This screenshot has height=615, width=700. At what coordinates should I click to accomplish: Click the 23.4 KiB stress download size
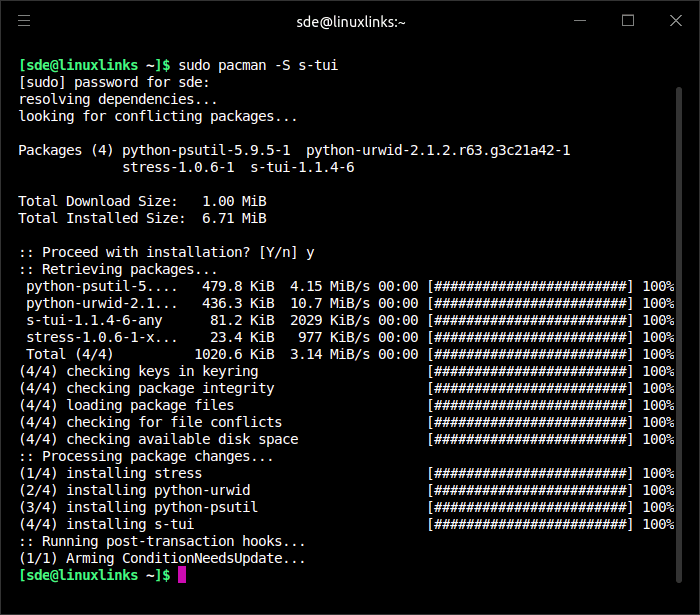tap(242, 337)
